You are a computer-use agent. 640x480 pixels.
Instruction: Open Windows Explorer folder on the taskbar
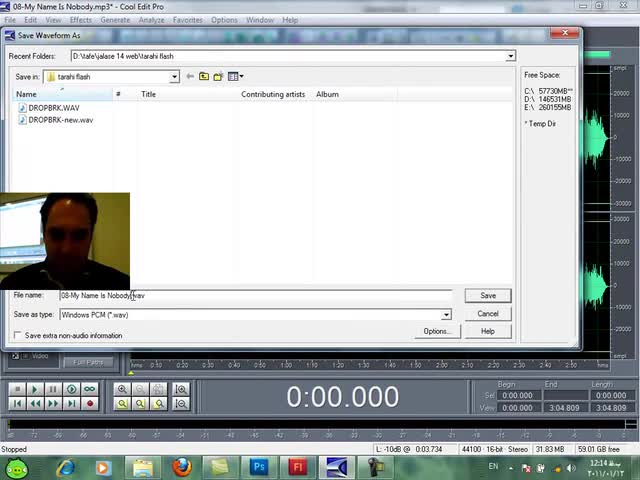point(143,467)
